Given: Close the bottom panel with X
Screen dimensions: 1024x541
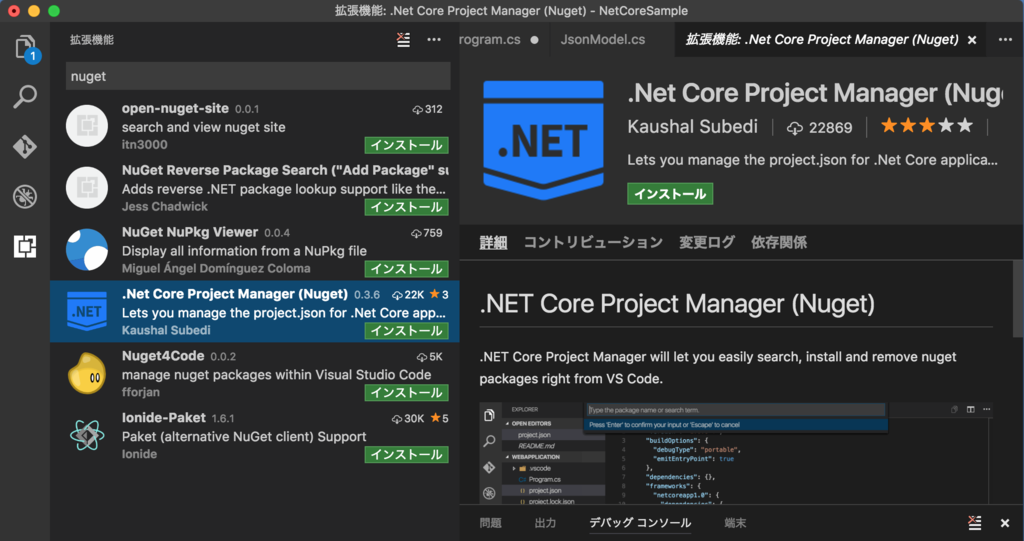Looking at the screenshot, I should tap(1005, 523).
